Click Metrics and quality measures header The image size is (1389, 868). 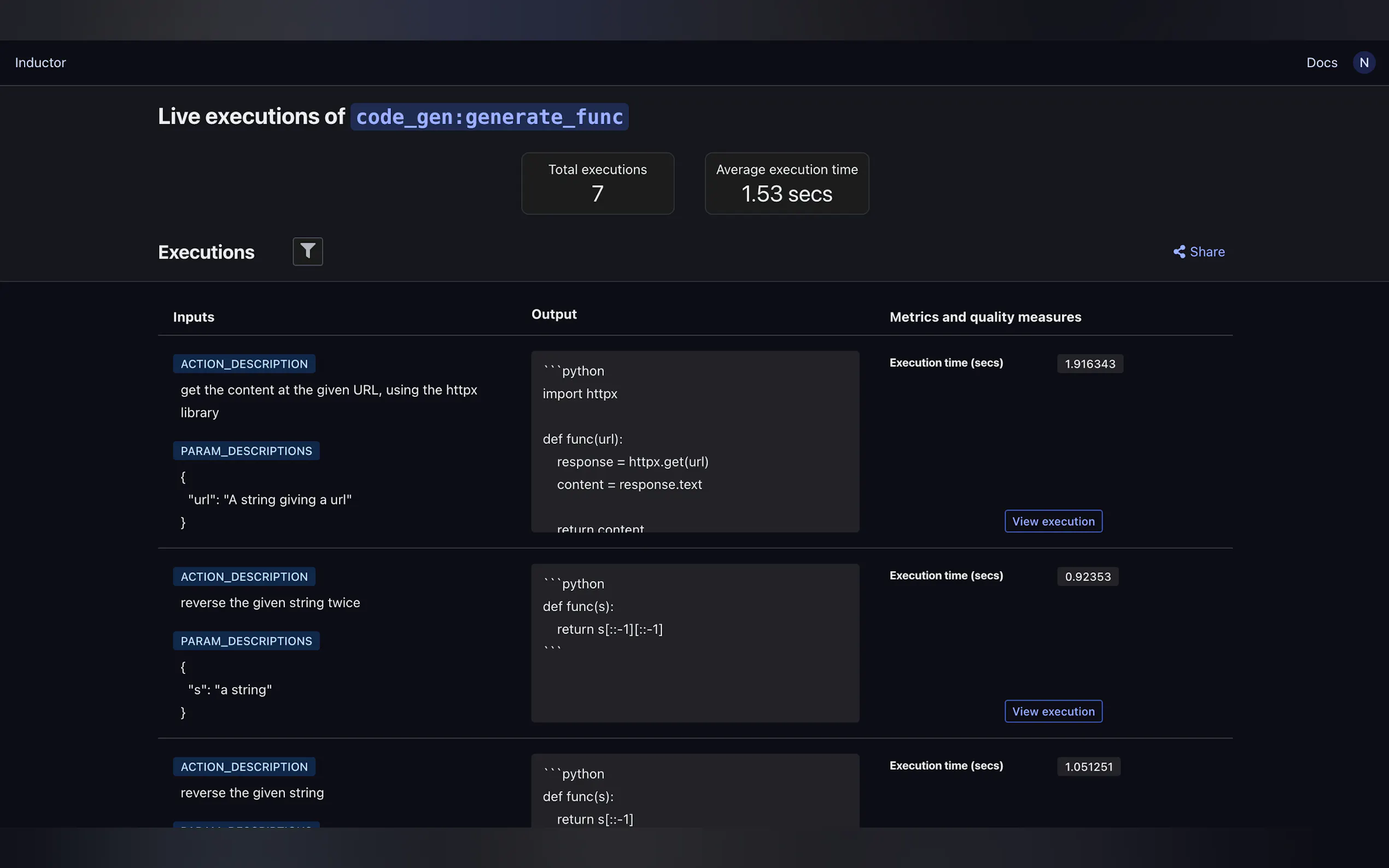pyautogui.click(x=985, y=317)
